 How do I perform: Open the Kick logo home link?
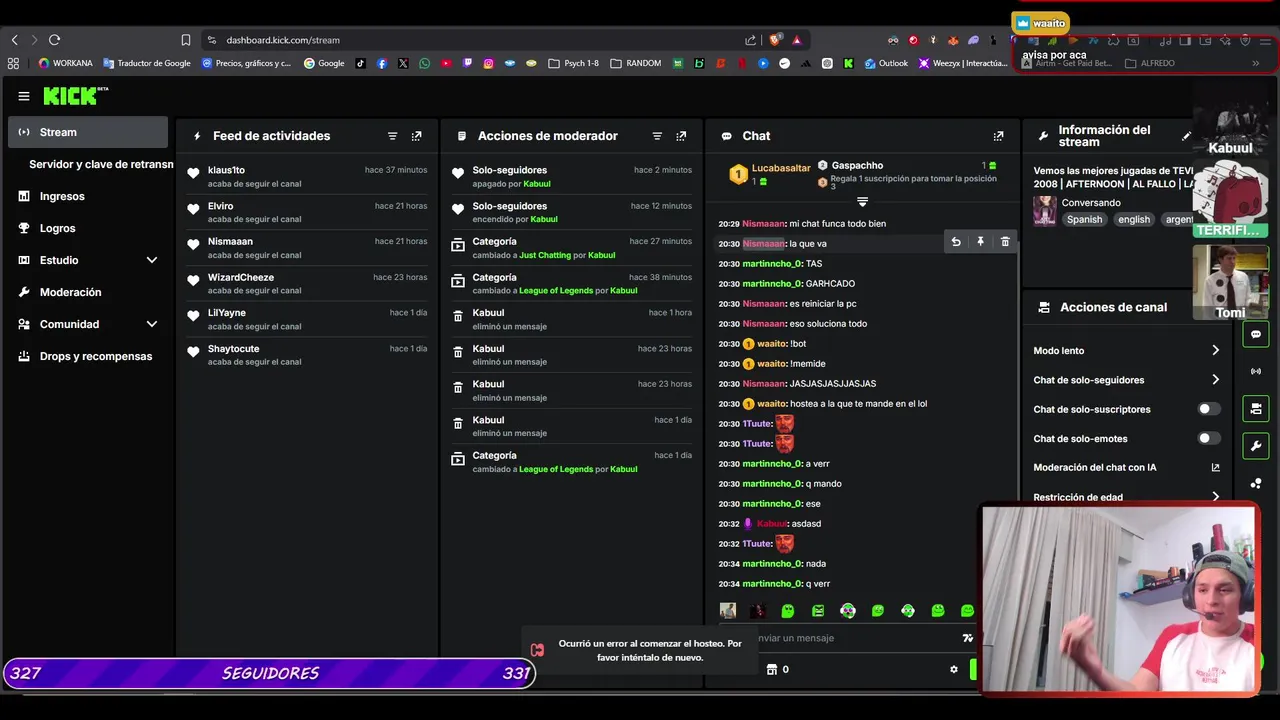(x=75, y=96)
